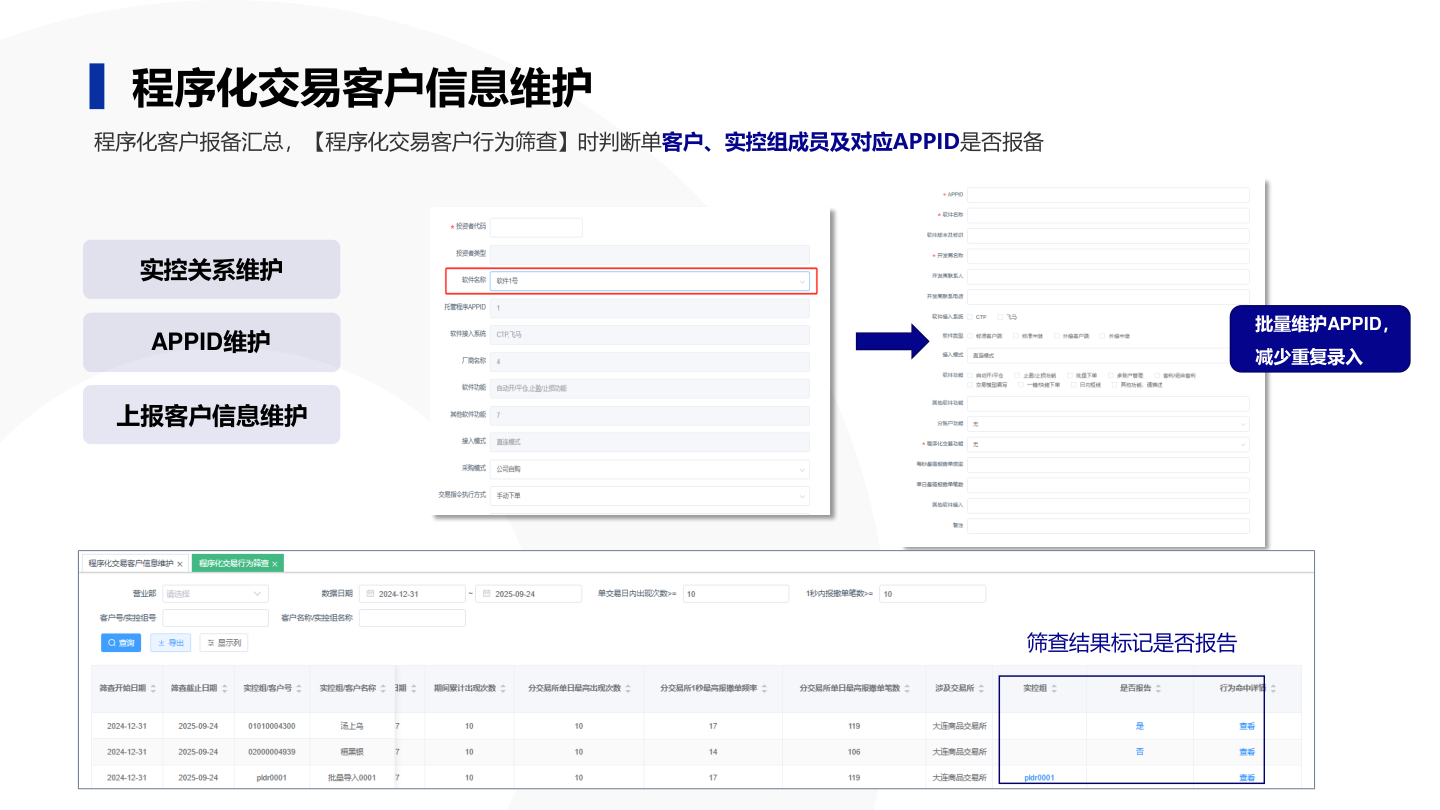
Task: Open the 营业部 dropdown
Action: [214, 594]
